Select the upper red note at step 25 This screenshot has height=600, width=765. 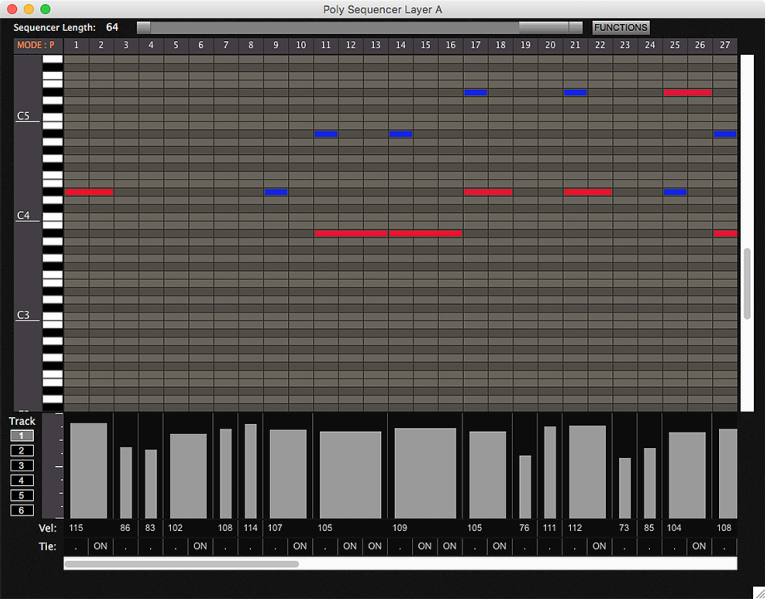pos(687,92)
